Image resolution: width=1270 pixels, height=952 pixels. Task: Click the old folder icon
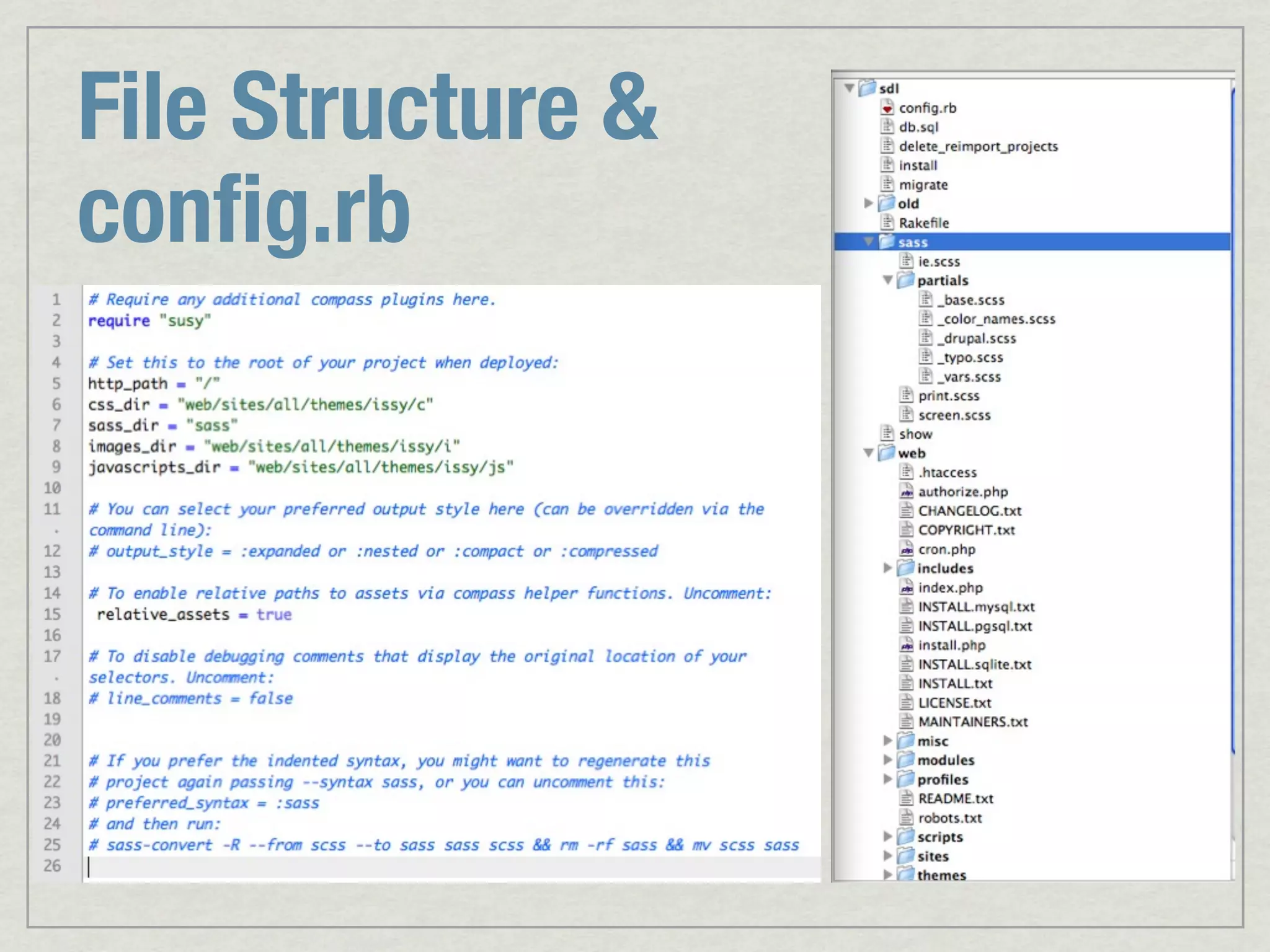click(x=887, y=203)
